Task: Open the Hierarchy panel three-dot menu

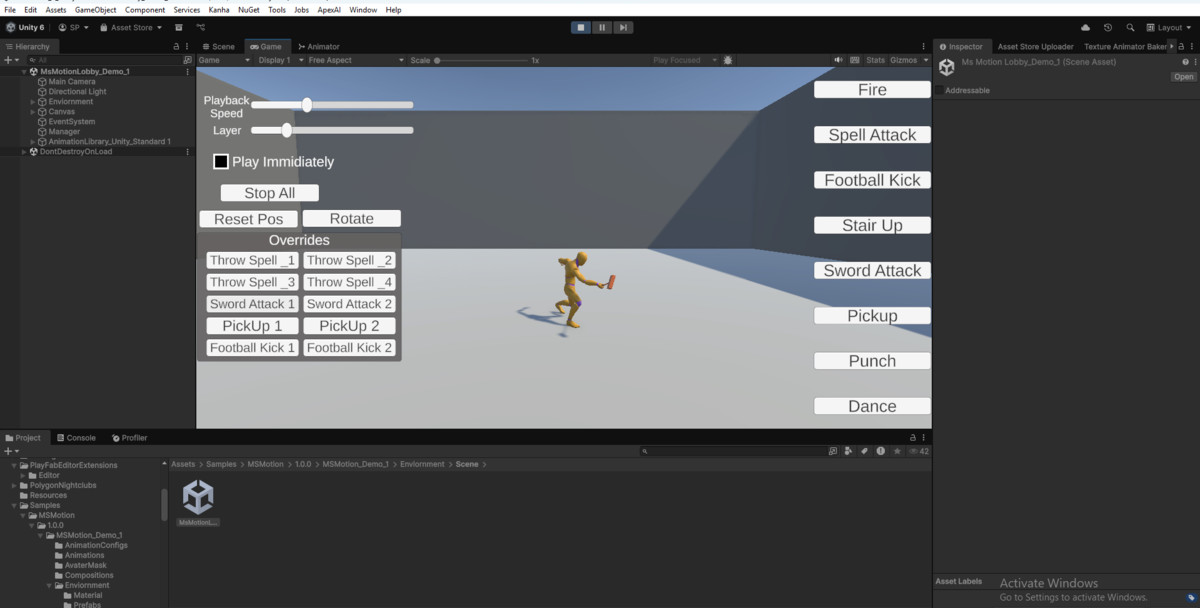Action: 188,46
